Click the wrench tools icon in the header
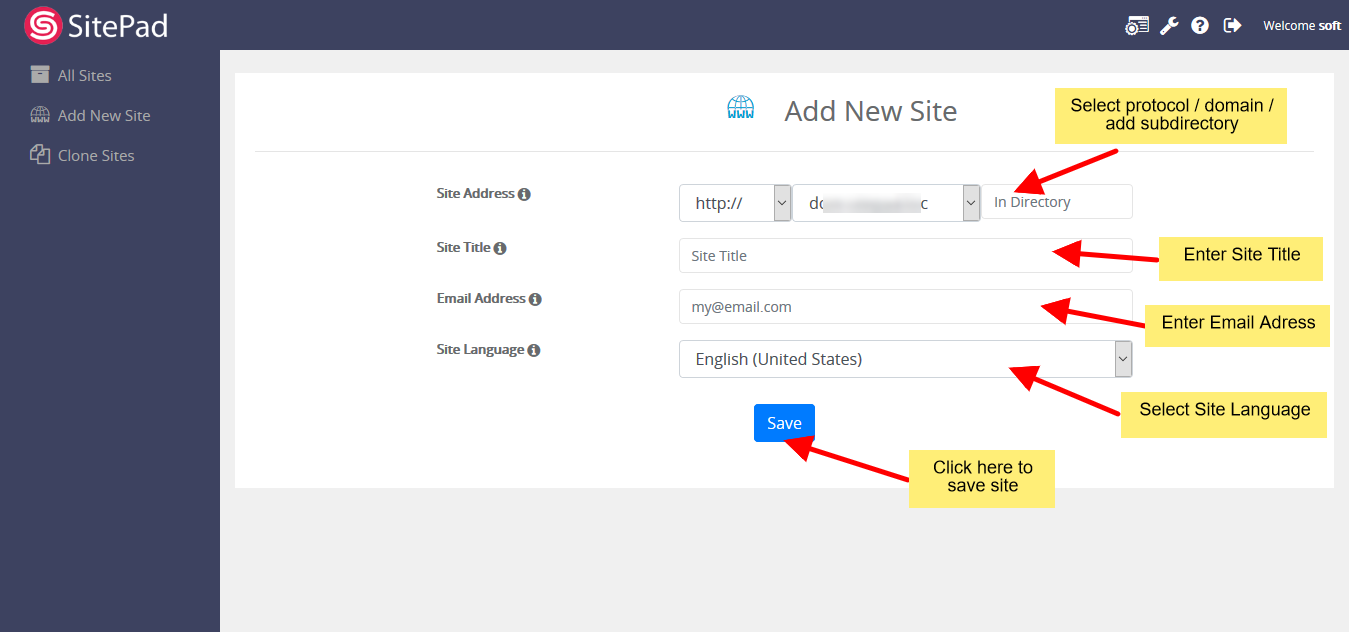The height and width of the screenshot is (632, 1349). click(1168, 24)
